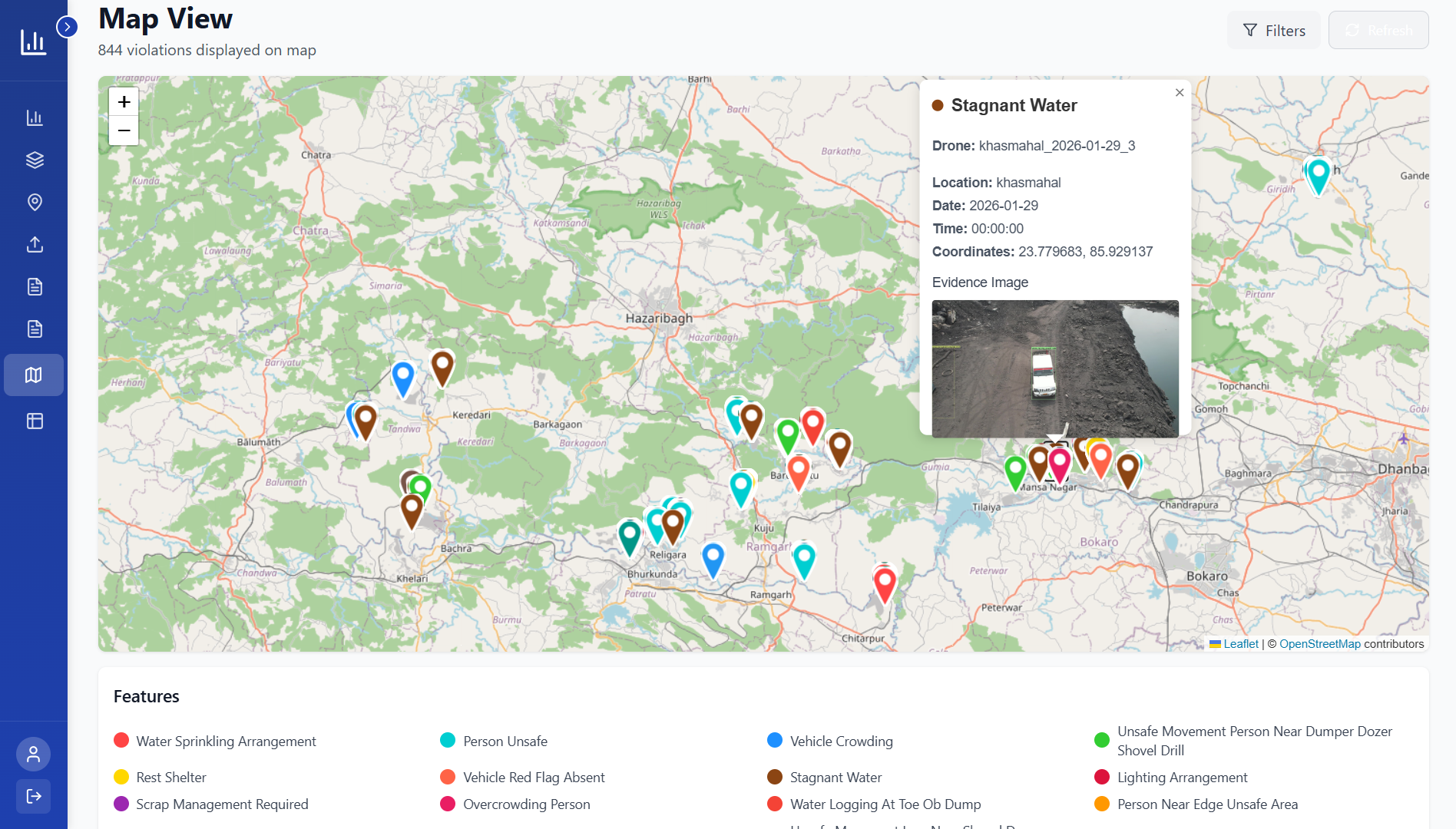Click the Unsafe Movement Person Near Dumper legend label
This screenshot has height=829, width=1456.
[1254, 741]
